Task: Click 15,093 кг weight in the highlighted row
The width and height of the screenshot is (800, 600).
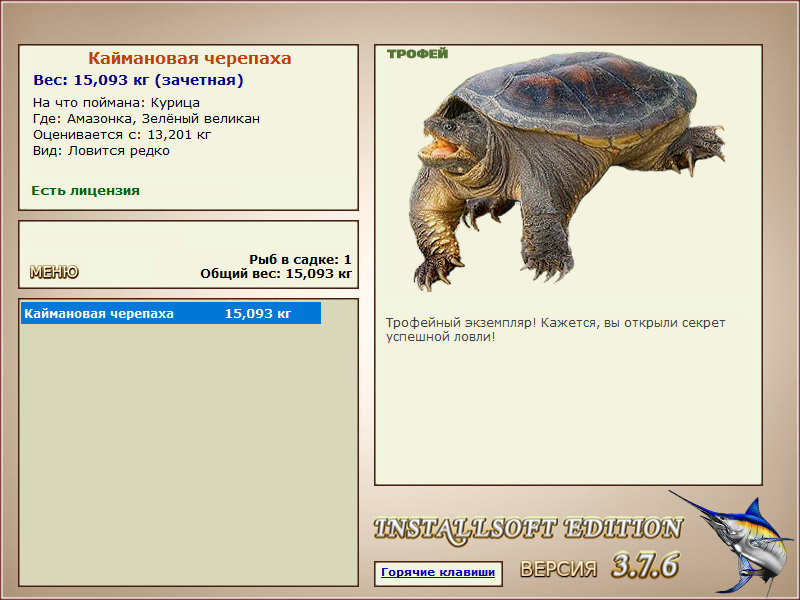Action: (258, 313)
